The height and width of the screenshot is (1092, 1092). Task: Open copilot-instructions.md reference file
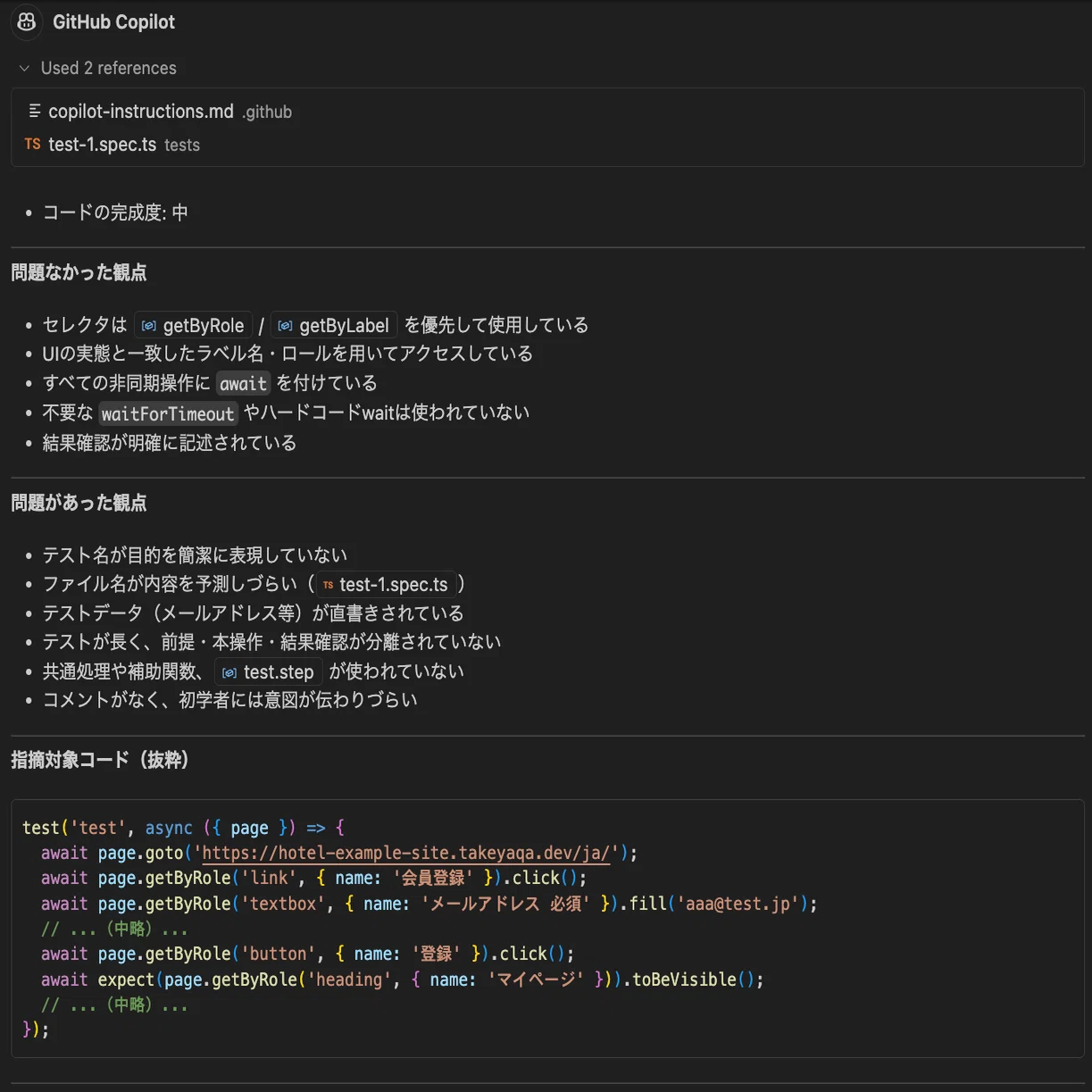pos(141,112)
